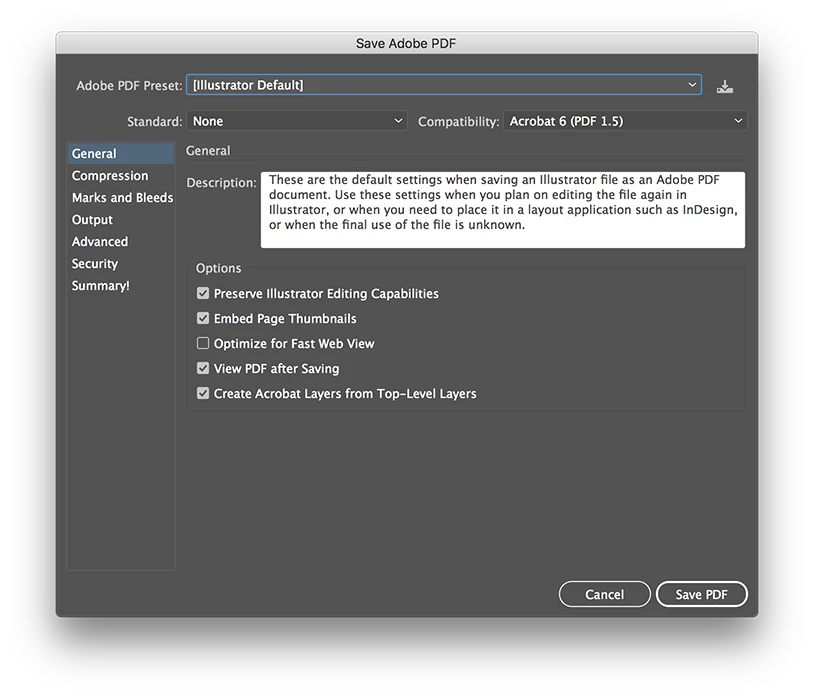Image resolution: width=814 pixels, height=697 pixels.
Task: Click inside the Description text box
Action: [x=503, y=210]
